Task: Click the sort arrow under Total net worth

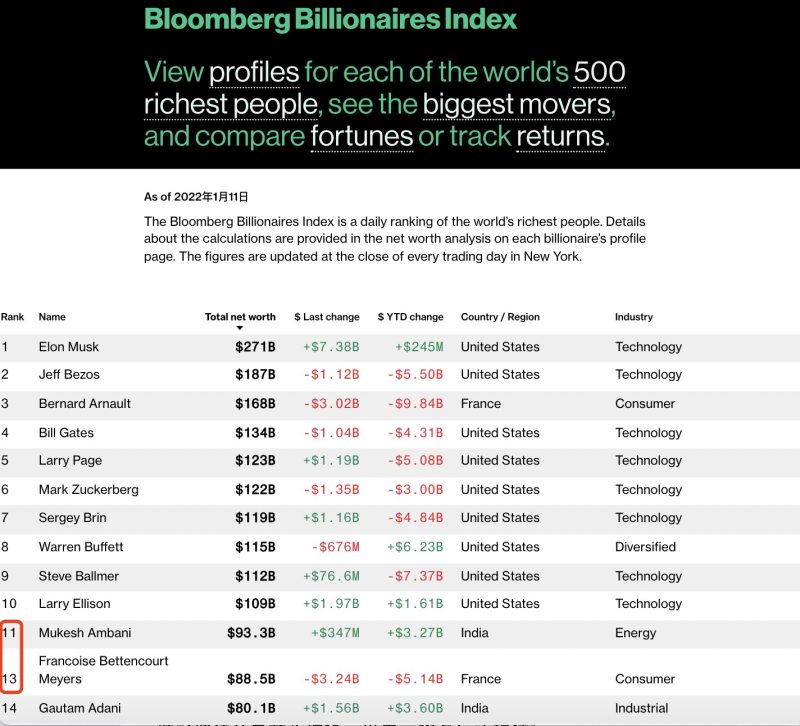Action: click(240, 328)
